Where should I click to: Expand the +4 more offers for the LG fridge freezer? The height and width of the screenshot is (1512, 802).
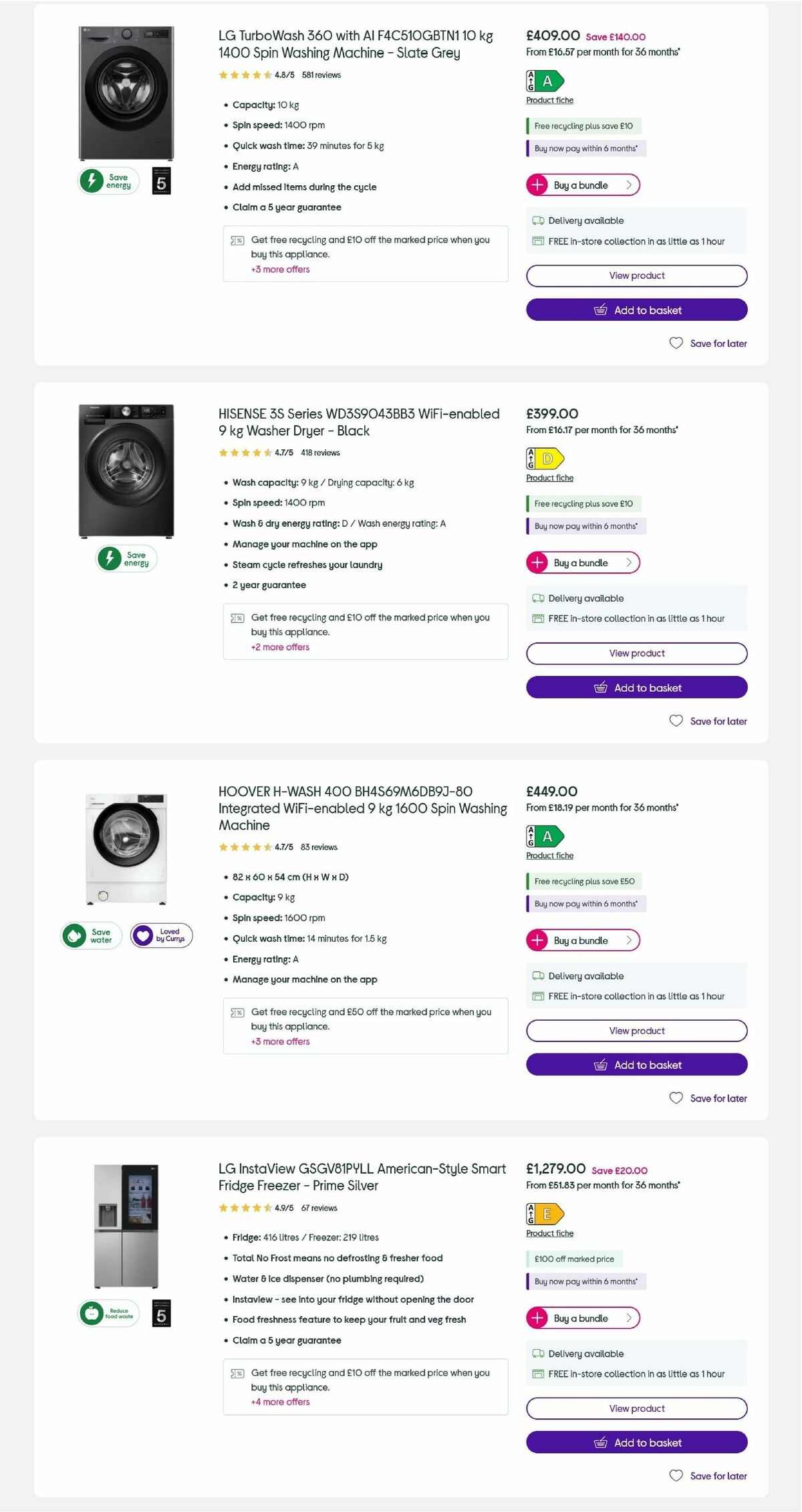[x=280, y=1402]
